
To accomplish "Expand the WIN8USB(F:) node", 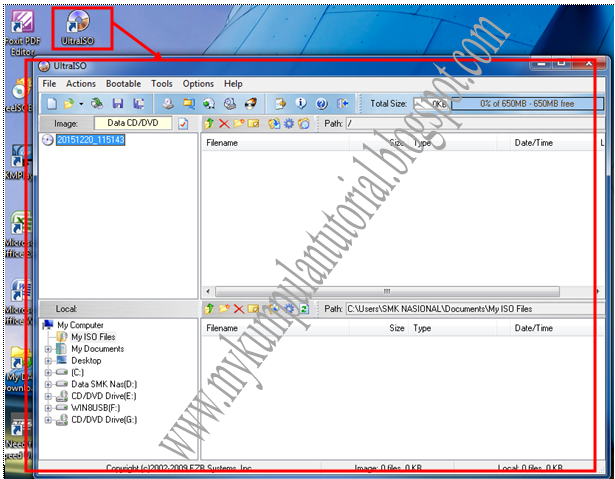I will click(x=48, y=408).
